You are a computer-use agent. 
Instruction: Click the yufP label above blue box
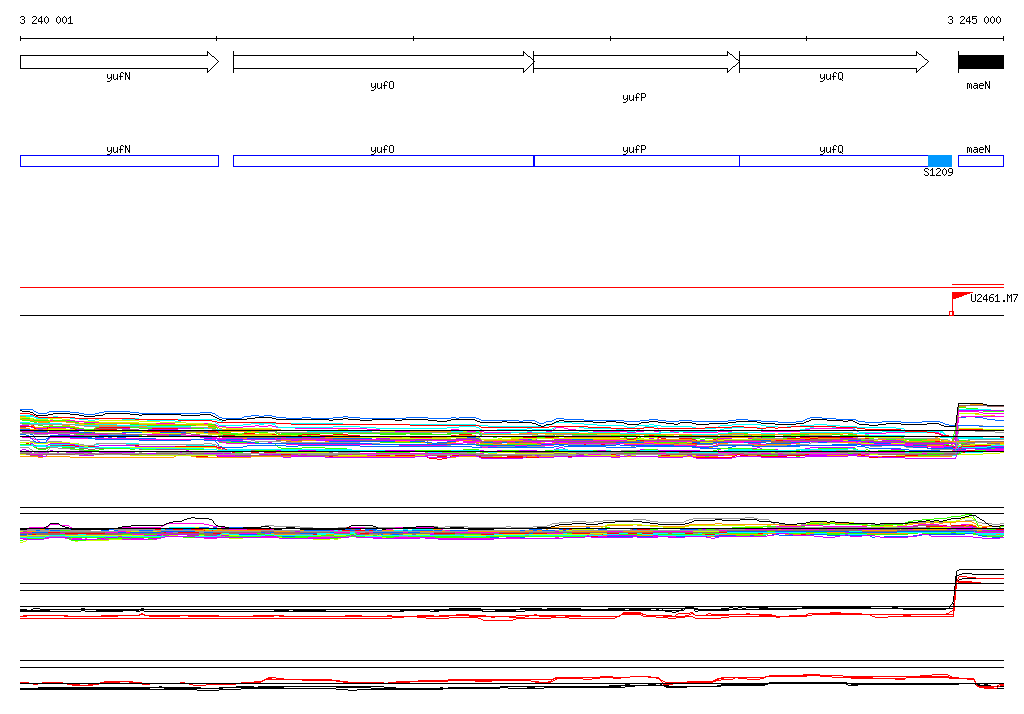[x=634, y=150]
